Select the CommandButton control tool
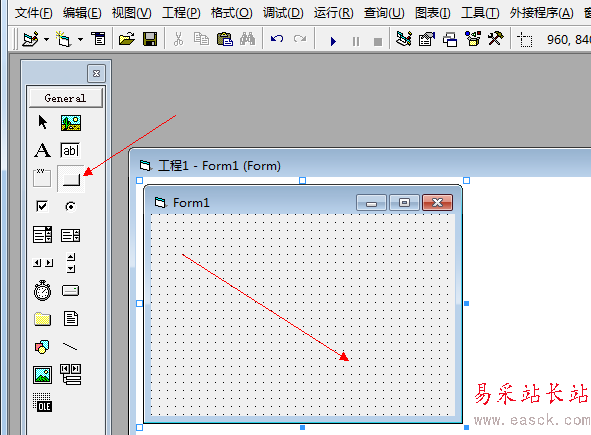The width and height of the screenshot is (591, 435). 71,179
